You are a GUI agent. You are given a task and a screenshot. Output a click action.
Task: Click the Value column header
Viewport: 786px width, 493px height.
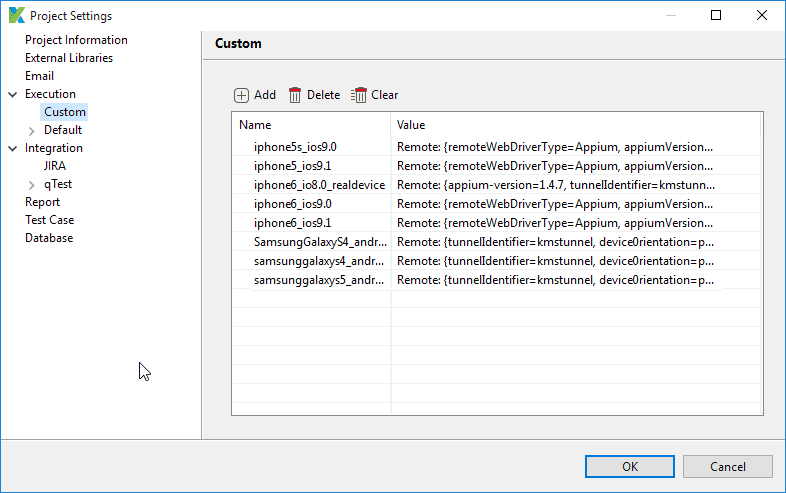(x=575, y=125)
